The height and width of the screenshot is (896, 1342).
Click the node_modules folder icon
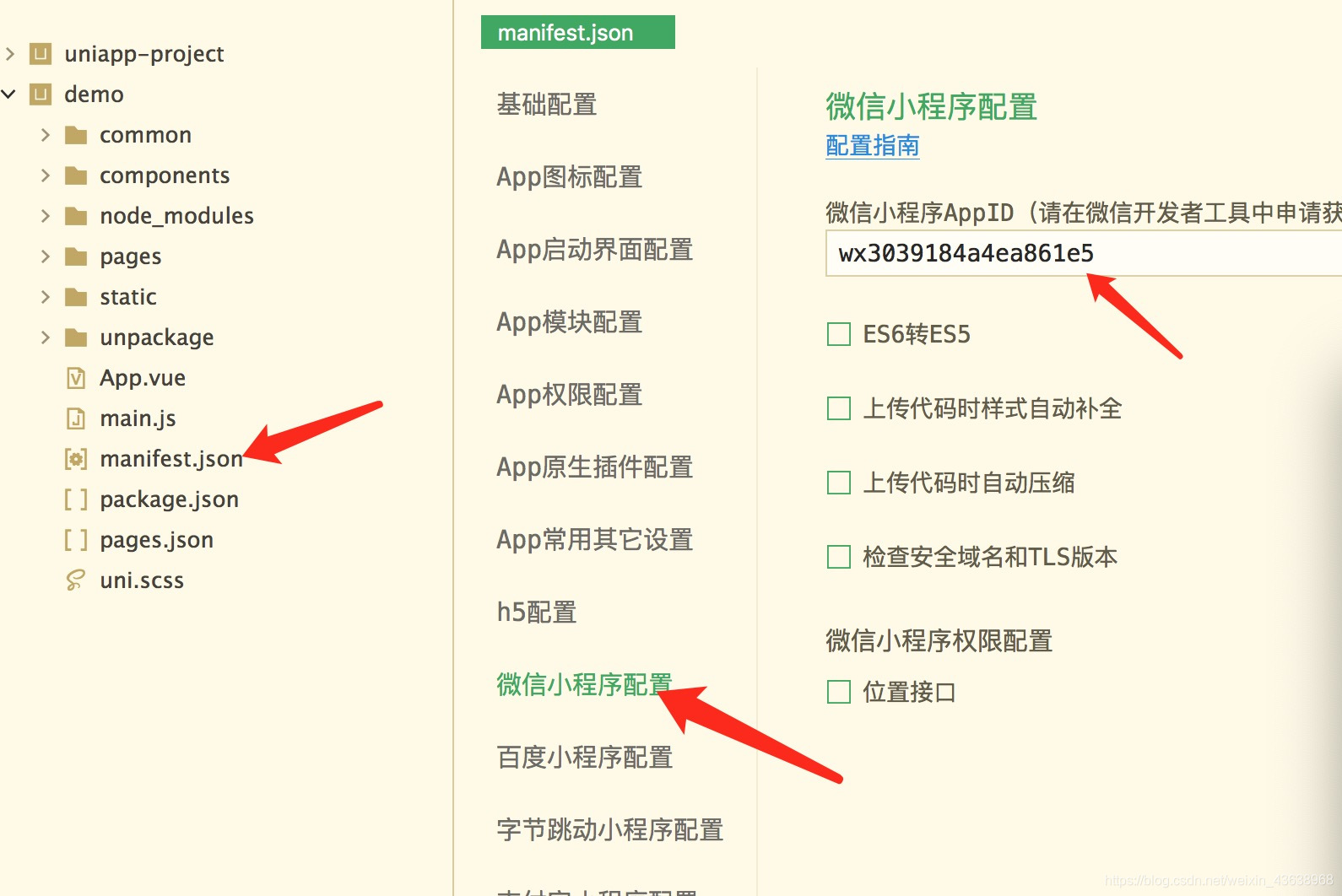tap(76, 216)
